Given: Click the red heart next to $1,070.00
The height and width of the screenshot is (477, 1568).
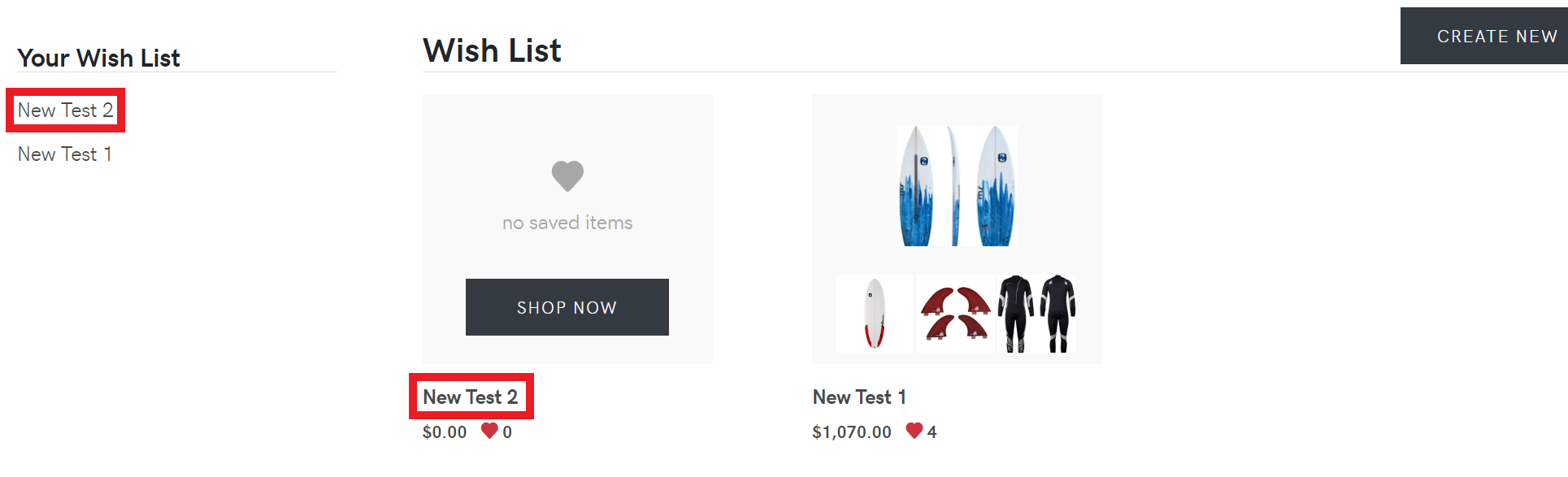Looking at the screenshot, I should point(914,431).
